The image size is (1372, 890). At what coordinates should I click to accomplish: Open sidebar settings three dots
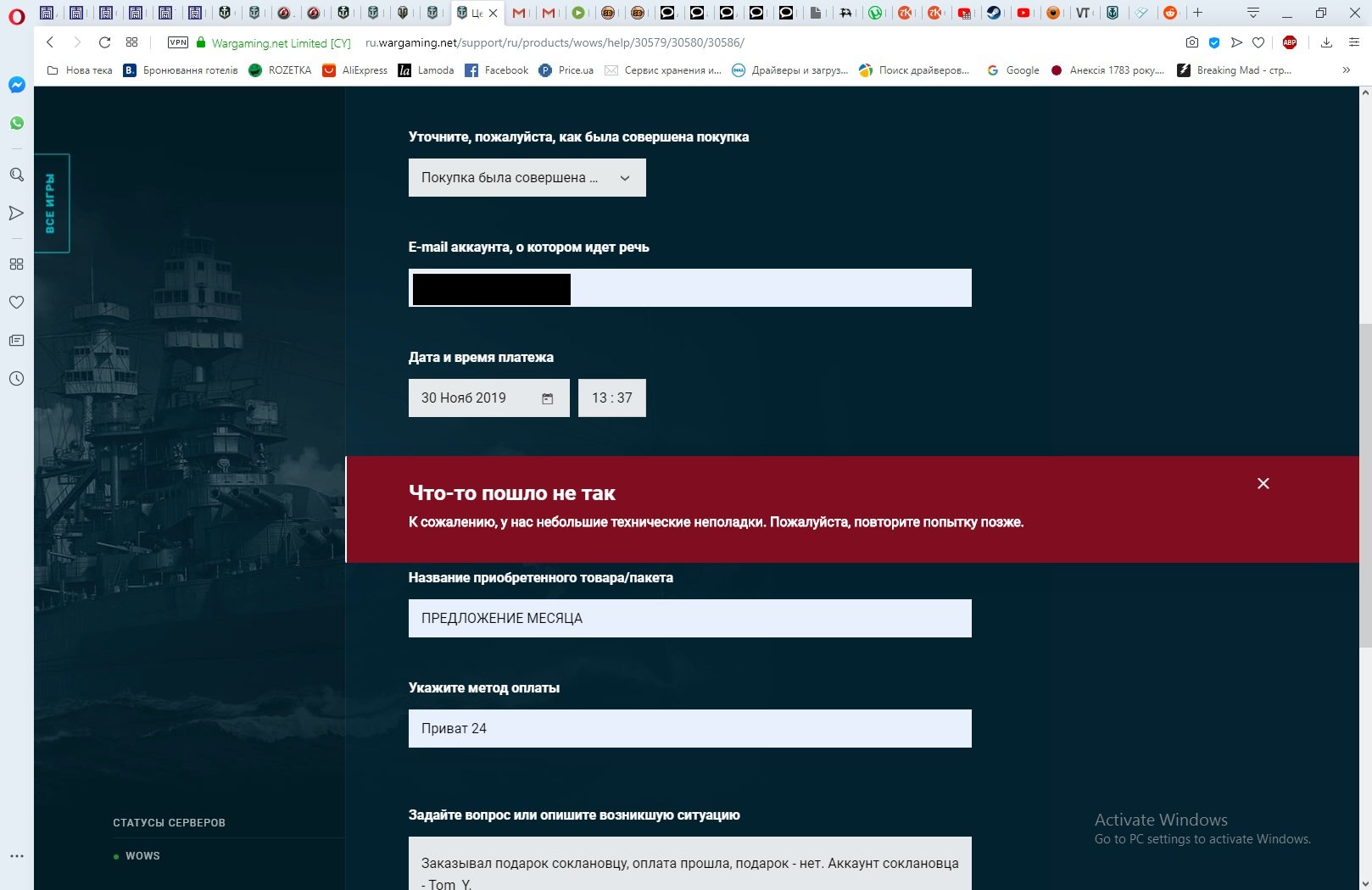(16, 856)
